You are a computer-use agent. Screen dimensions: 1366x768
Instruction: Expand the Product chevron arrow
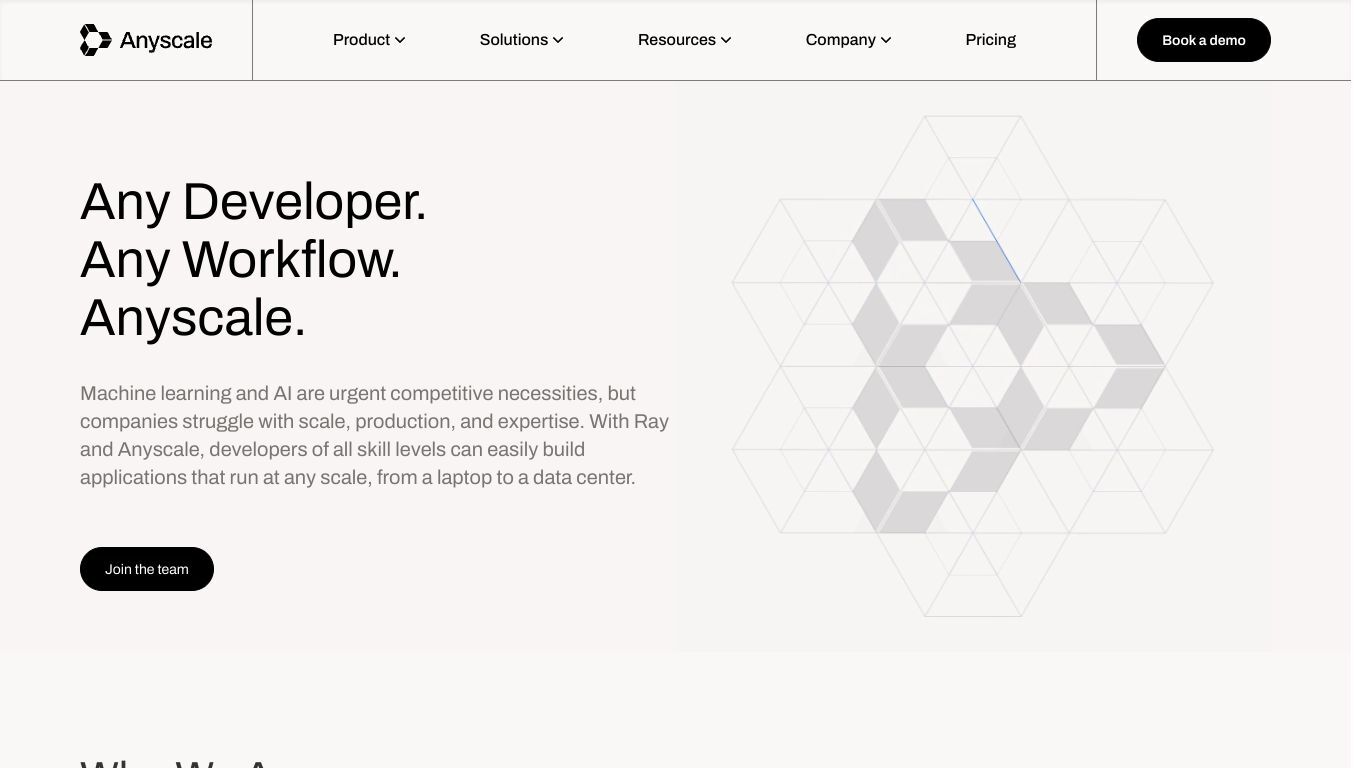pos(400,40)
